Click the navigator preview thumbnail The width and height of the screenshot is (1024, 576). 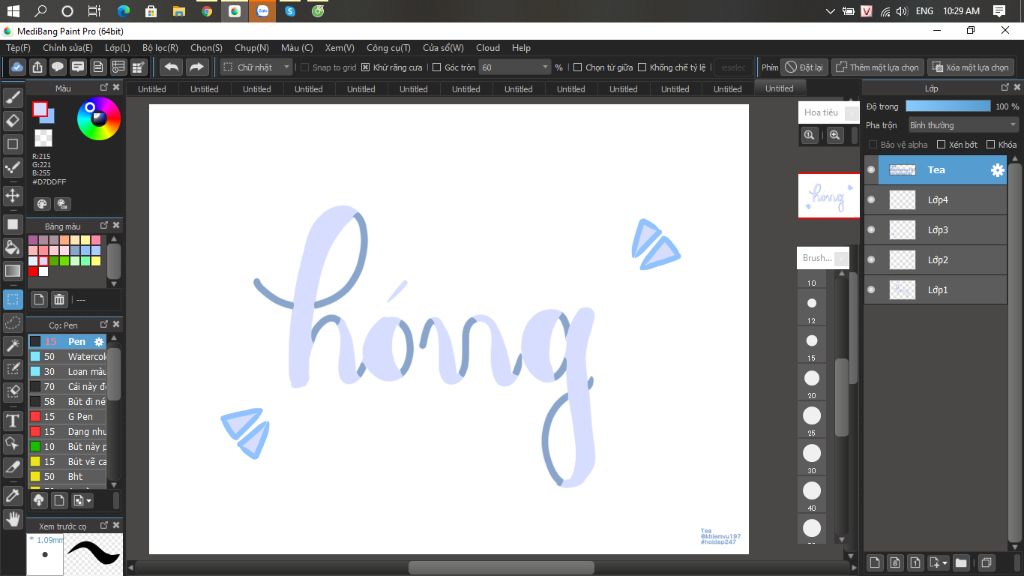pyautogui.click(x=829, y=195)
